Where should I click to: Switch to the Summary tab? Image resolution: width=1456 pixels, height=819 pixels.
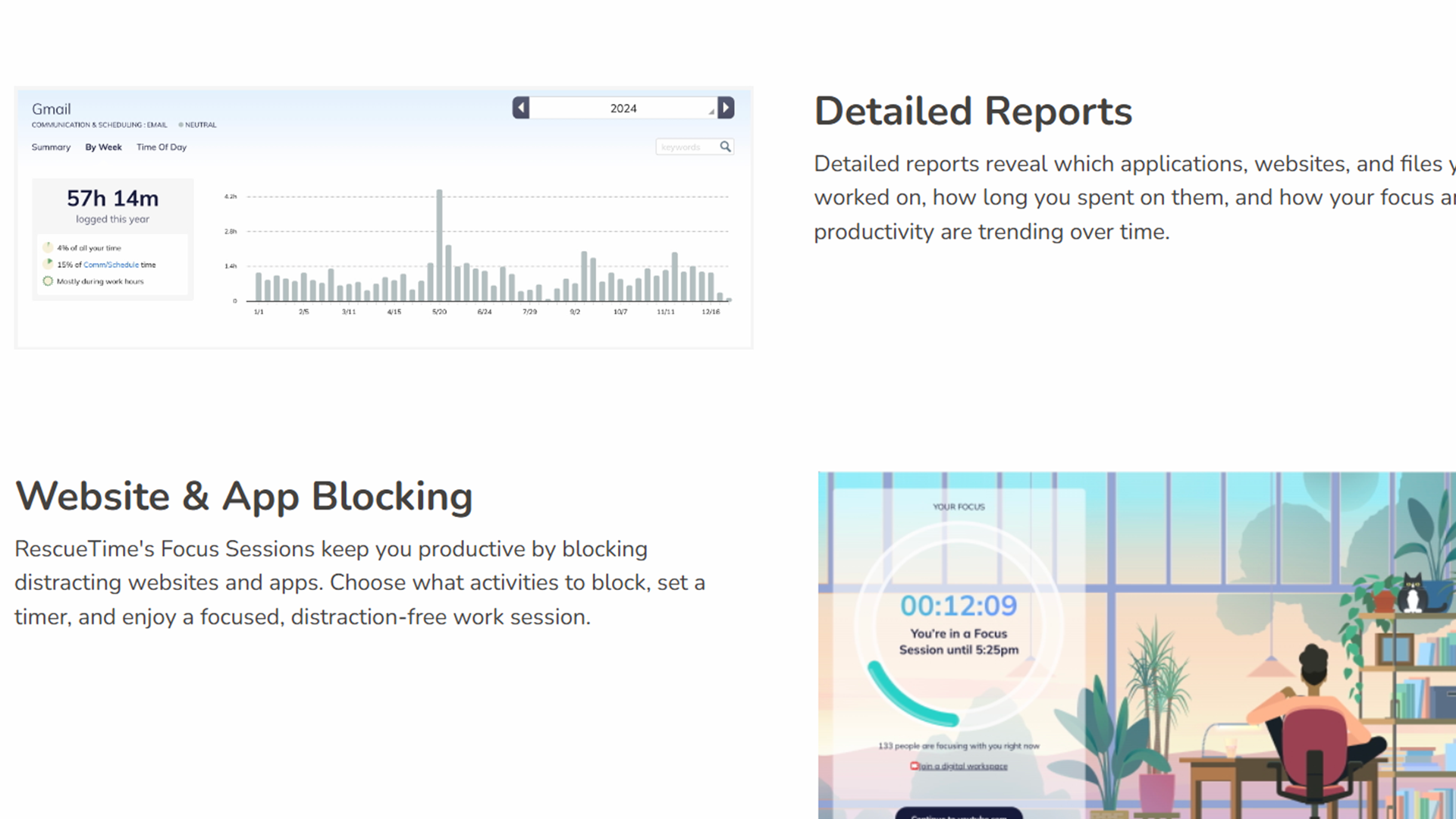click(x=51, y=147)
